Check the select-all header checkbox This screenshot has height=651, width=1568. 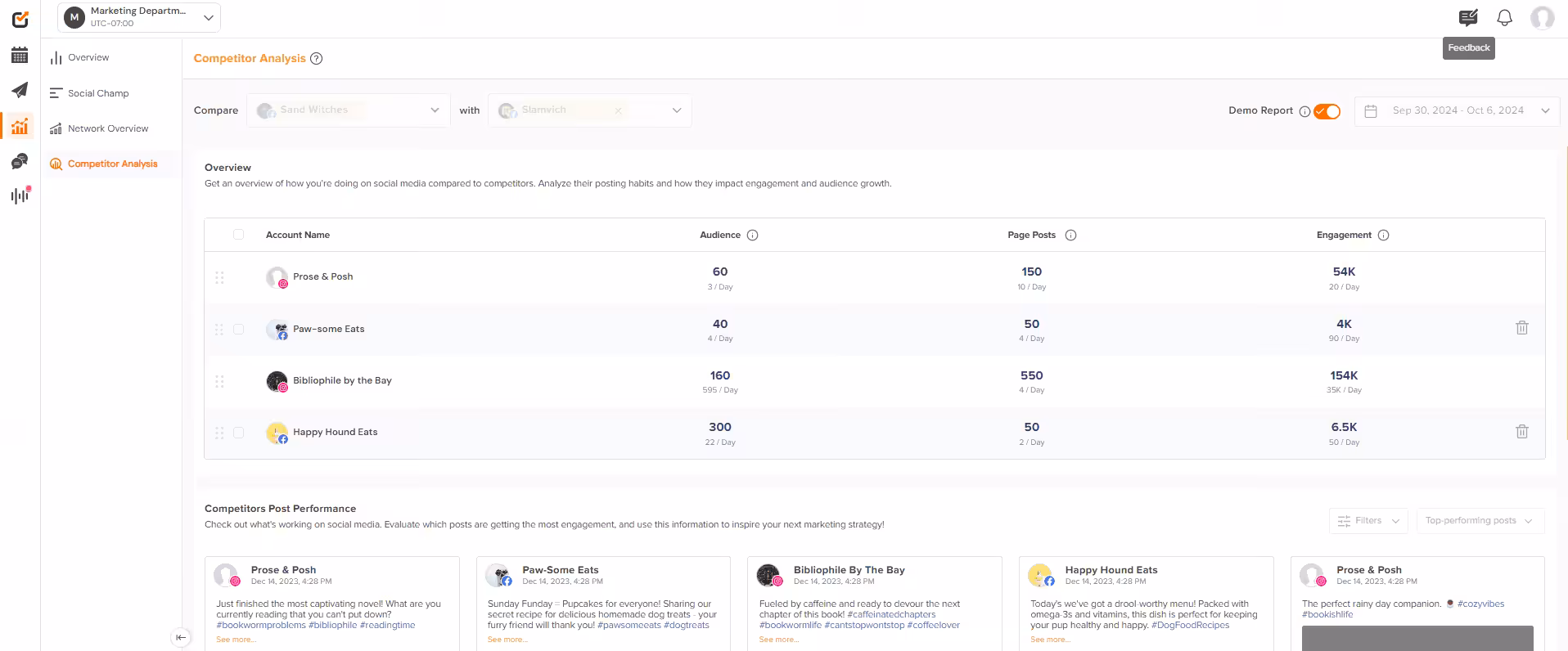238,235
